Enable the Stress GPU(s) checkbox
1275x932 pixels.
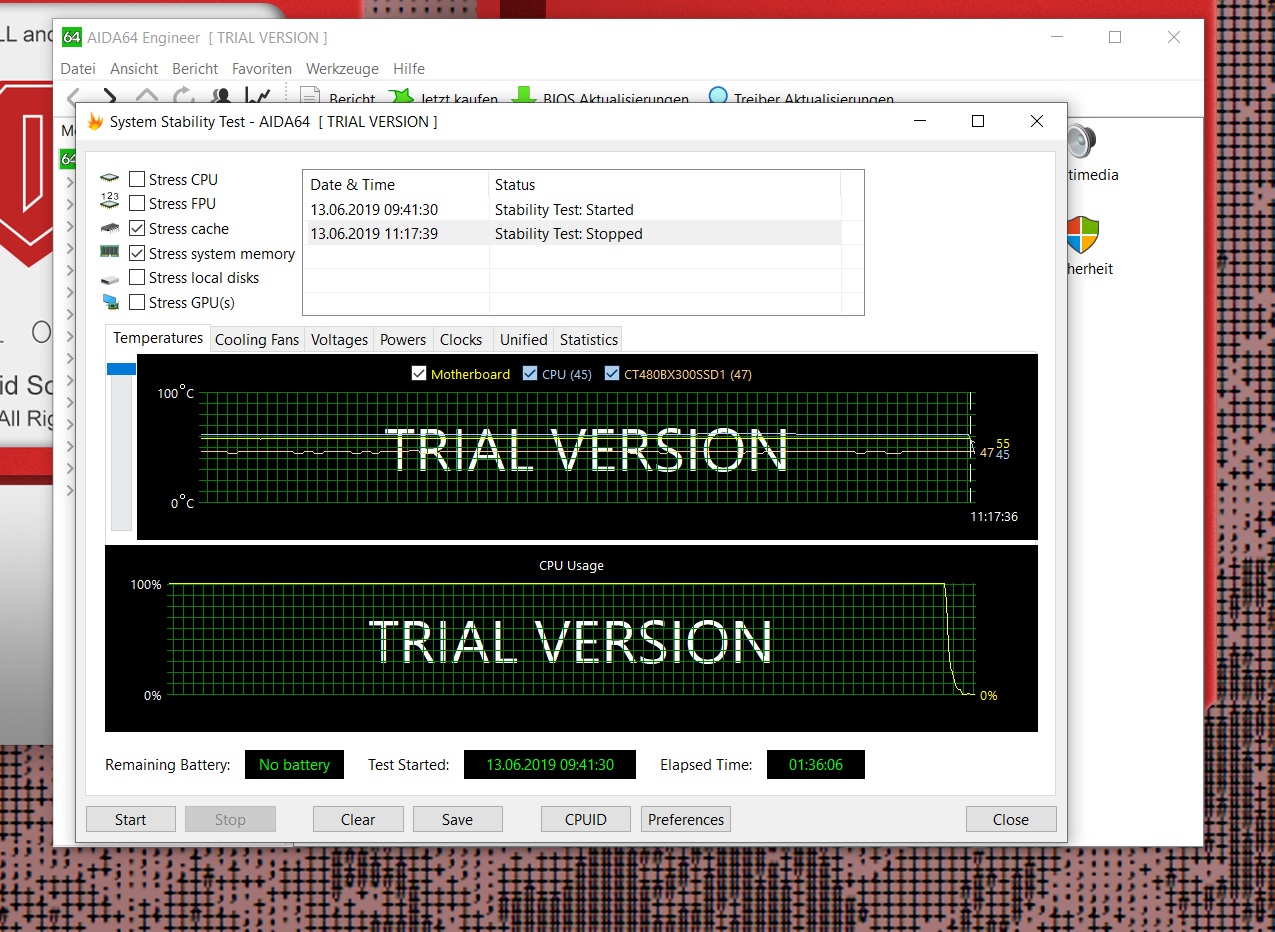pyautogui.click(x=137, y=303)
